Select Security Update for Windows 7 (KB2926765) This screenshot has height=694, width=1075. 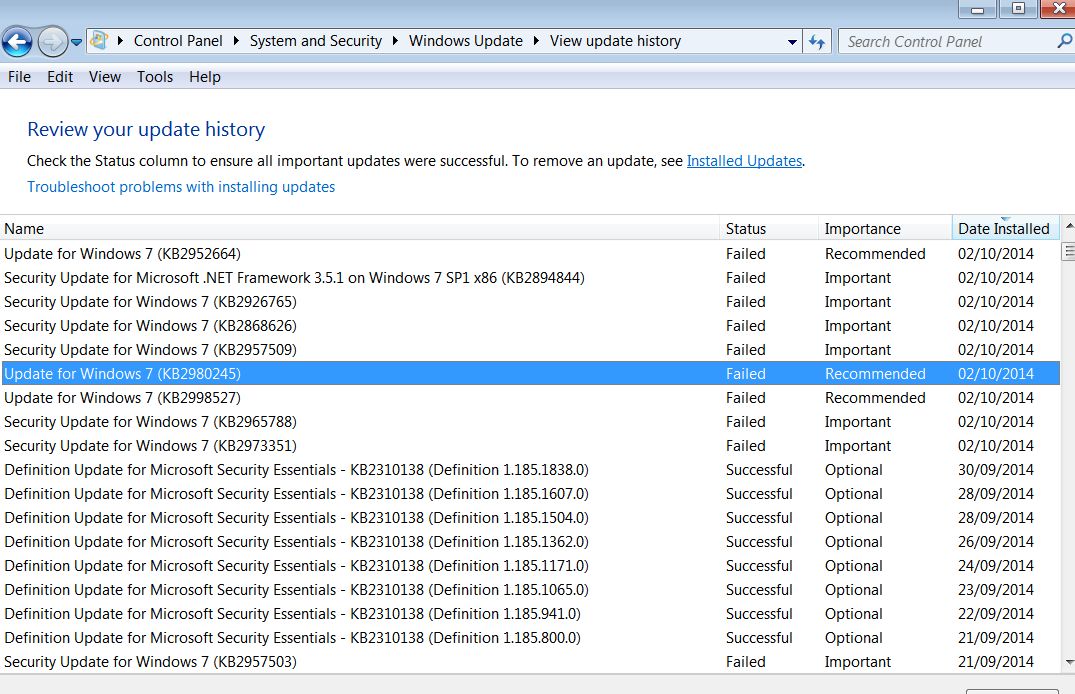(531, 302)
